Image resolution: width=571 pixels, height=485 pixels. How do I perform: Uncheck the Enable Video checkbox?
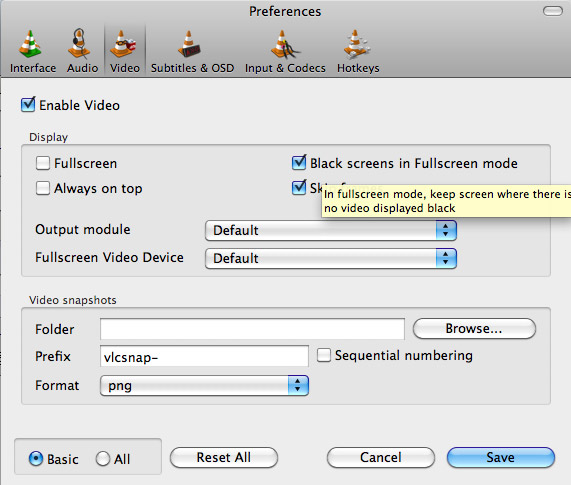28,105
